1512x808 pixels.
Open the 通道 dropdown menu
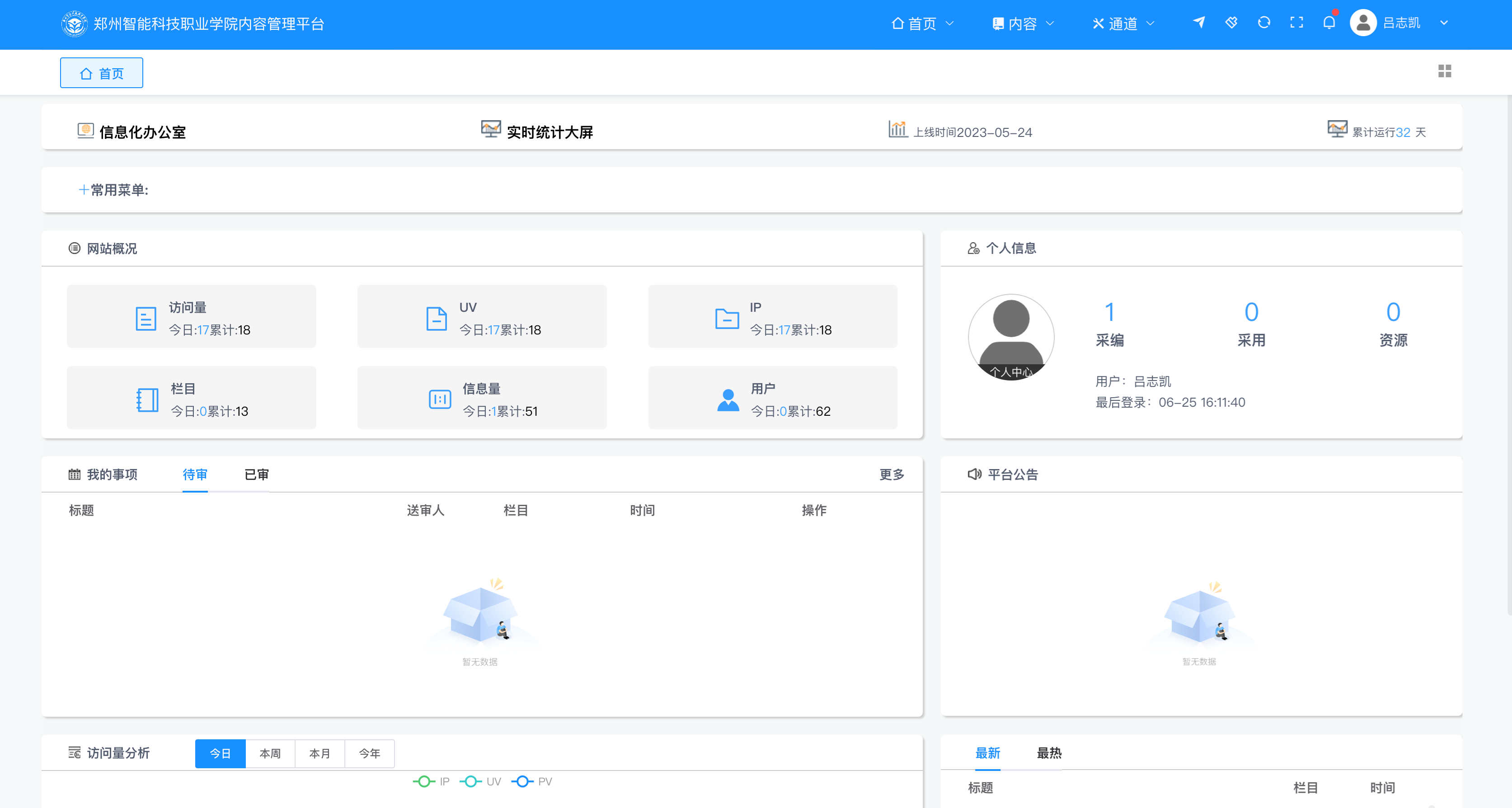1123,23
